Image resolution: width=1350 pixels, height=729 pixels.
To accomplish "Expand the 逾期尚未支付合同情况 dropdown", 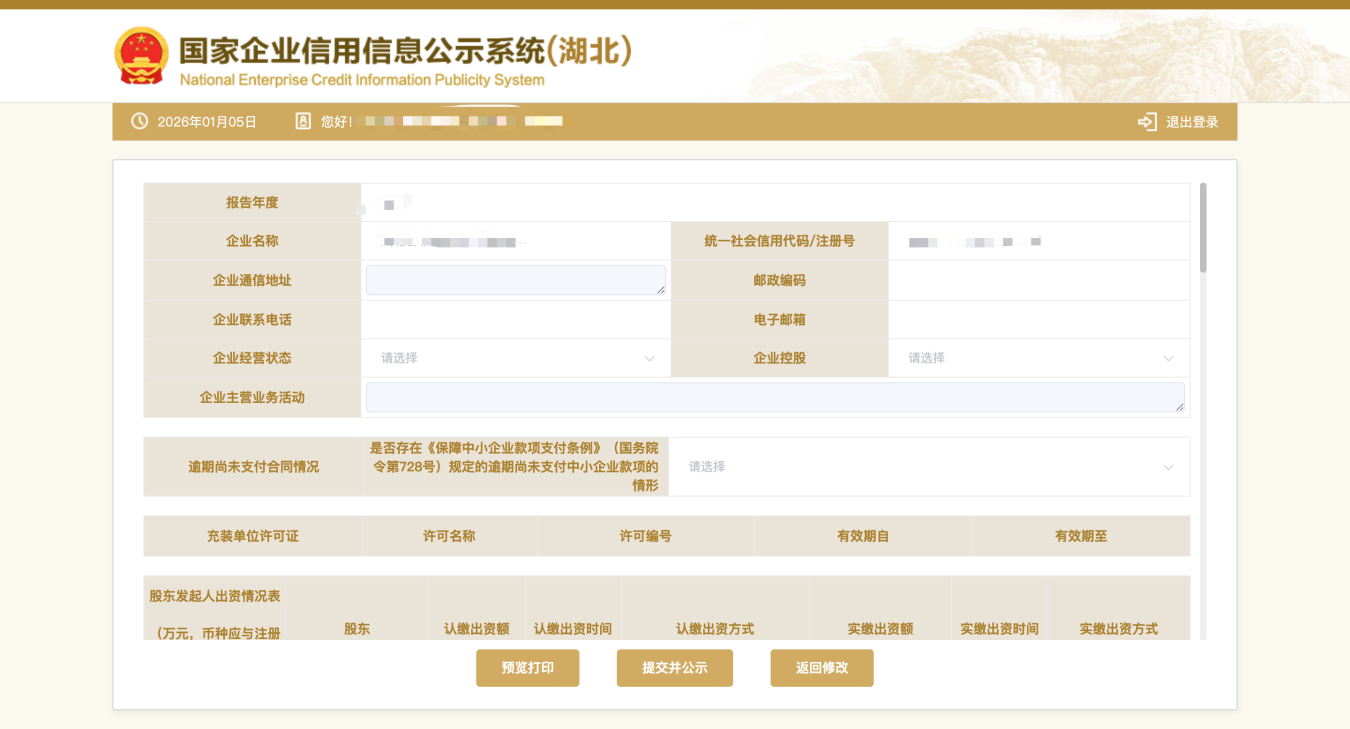I will point(929,467).
